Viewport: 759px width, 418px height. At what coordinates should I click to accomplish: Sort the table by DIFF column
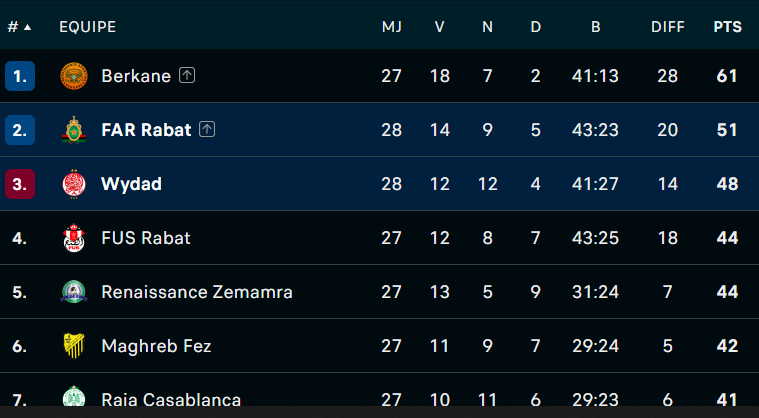coord(668,27)
